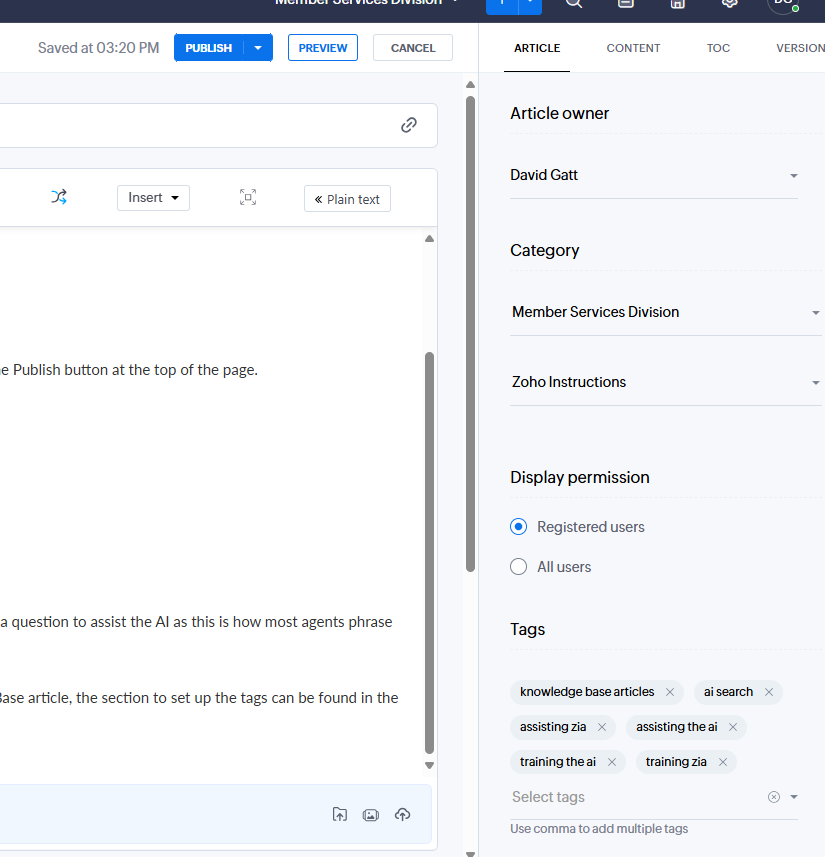Click the Preview button
Viewport: 825px width, 857px height.
tap(322, 48)
